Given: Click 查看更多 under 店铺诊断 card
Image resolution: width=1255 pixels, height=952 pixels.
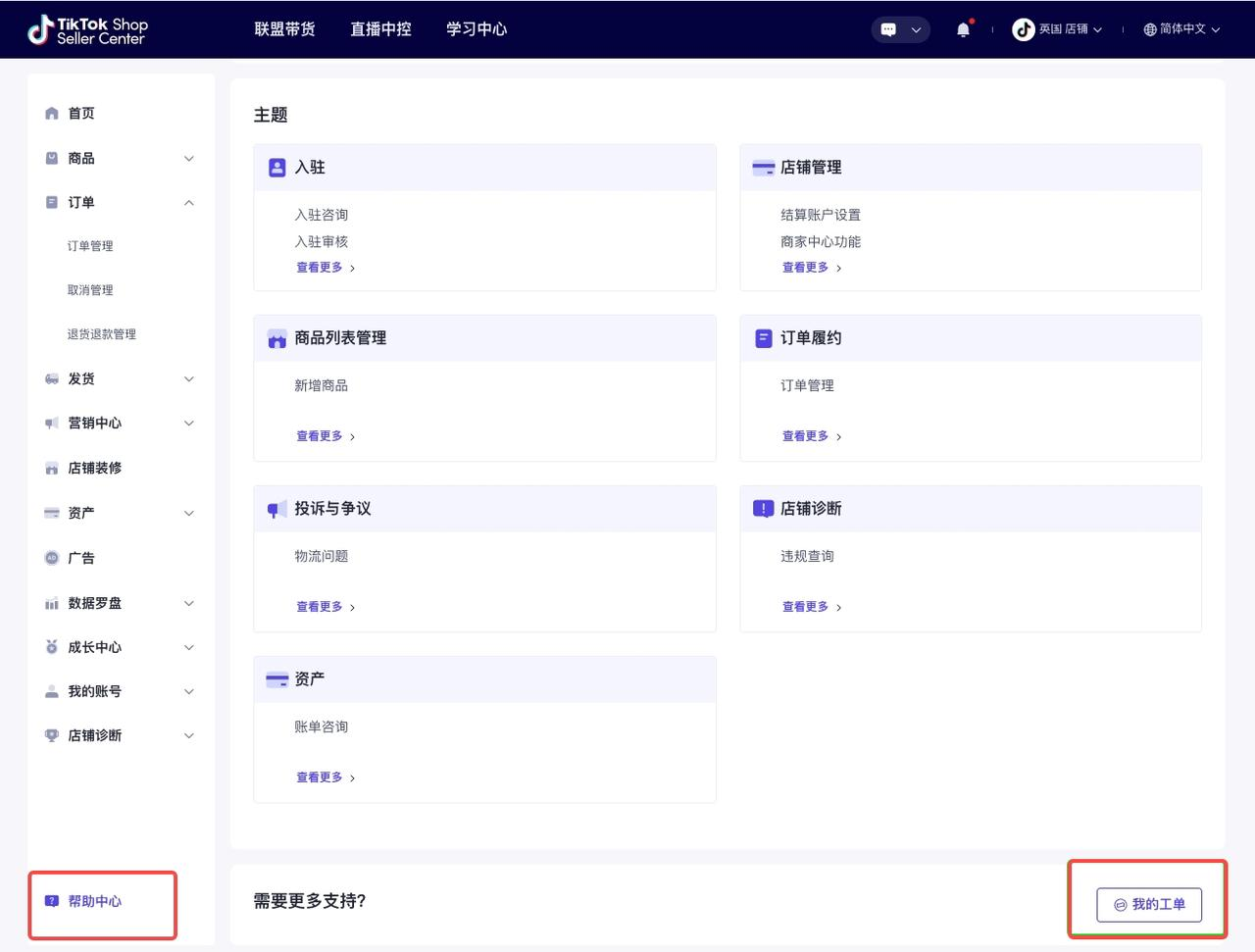Looking at the screenshot, I should click(812, 607).
